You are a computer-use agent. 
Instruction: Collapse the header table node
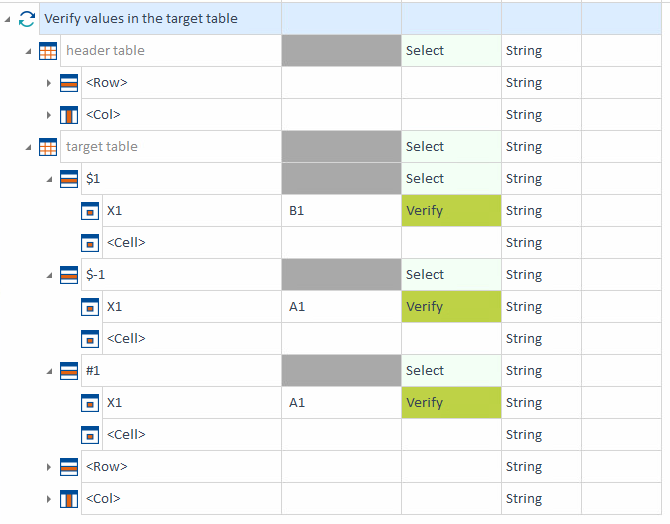28,51
